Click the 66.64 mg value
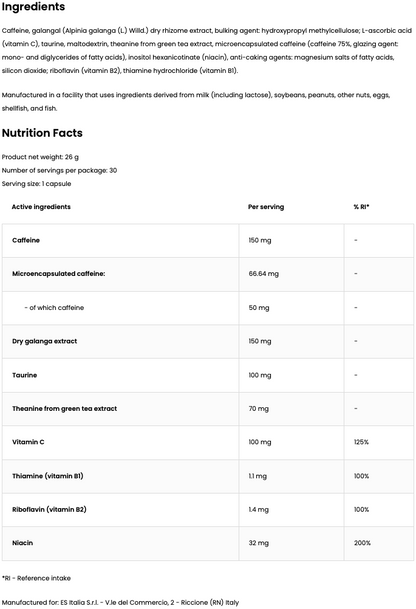The height and width of the screenshot is (609, 416). point(263,273)
